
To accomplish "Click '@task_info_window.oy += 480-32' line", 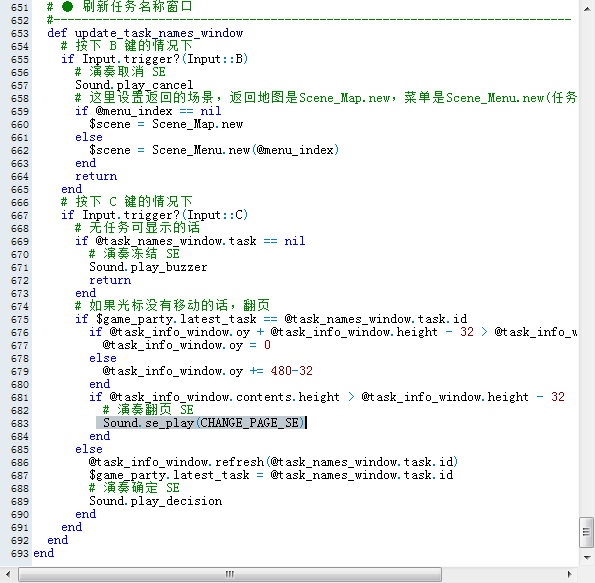I will [208, 371].
